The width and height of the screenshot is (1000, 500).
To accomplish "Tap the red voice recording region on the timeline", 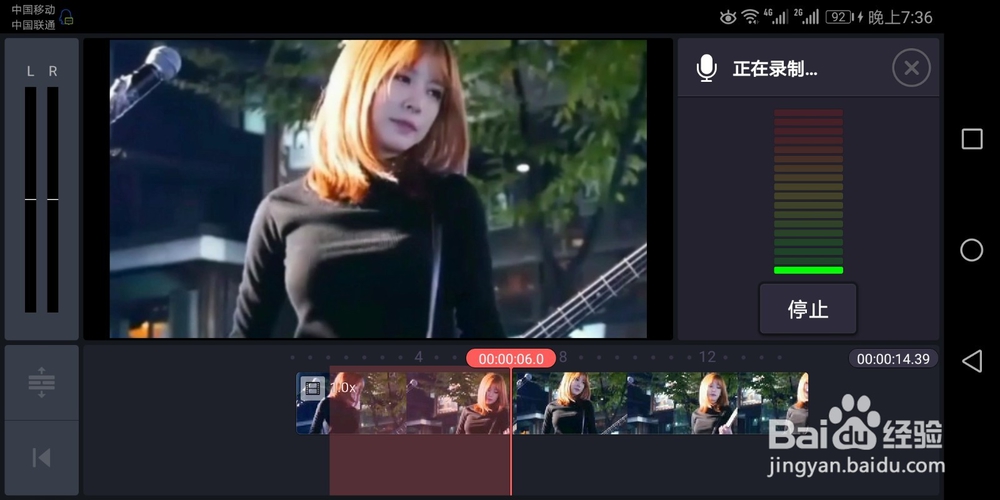I will coord(420,430).
